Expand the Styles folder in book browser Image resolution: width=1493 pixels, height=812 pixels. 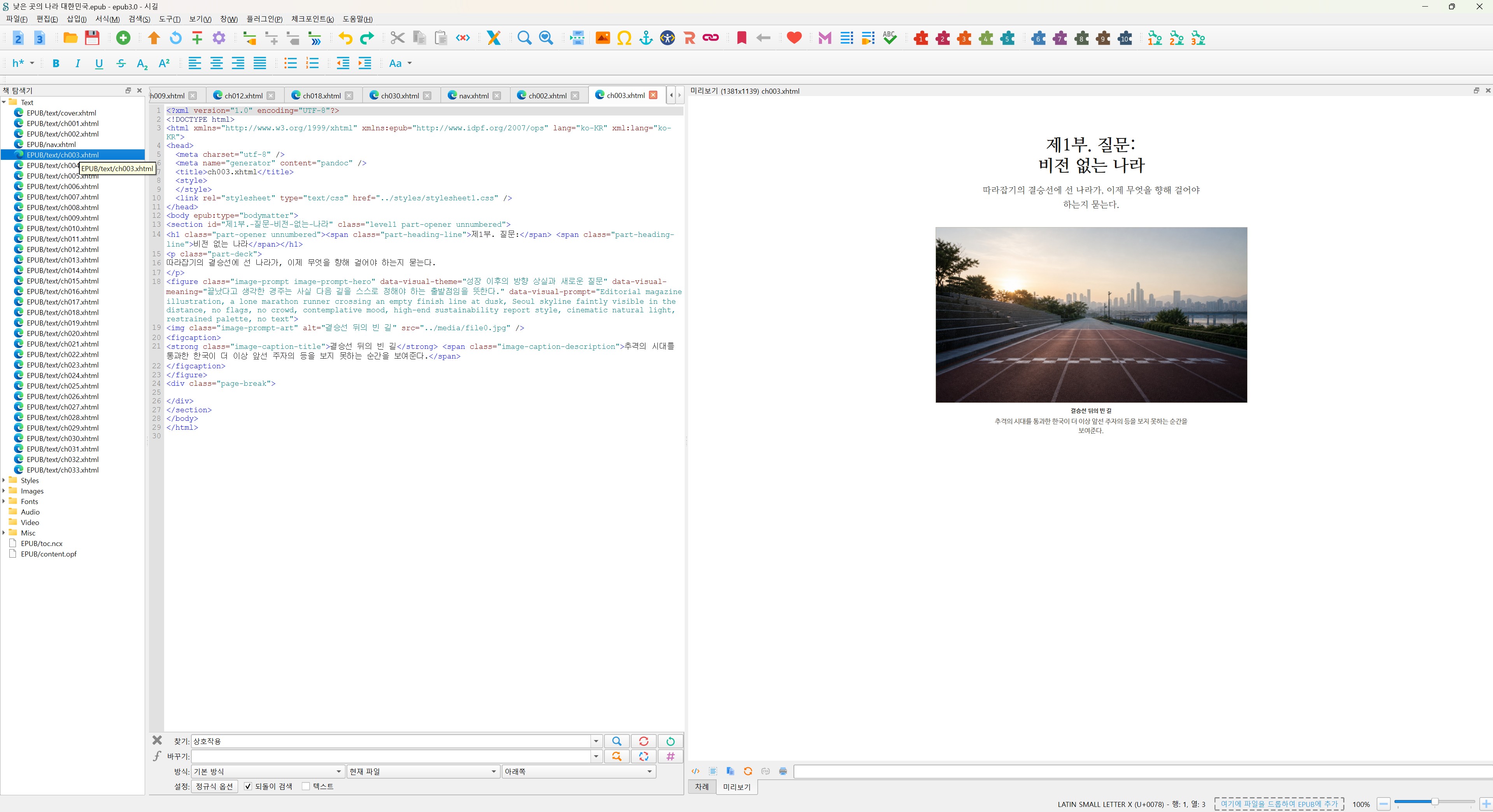point(4,481)
